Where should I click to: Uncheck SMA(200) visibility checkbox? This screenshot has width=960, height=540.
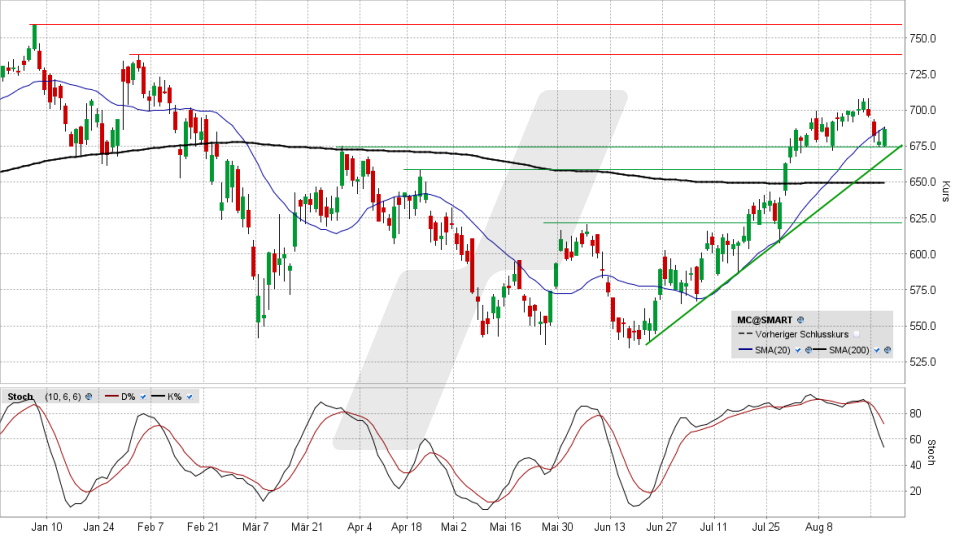click(877, 350)
